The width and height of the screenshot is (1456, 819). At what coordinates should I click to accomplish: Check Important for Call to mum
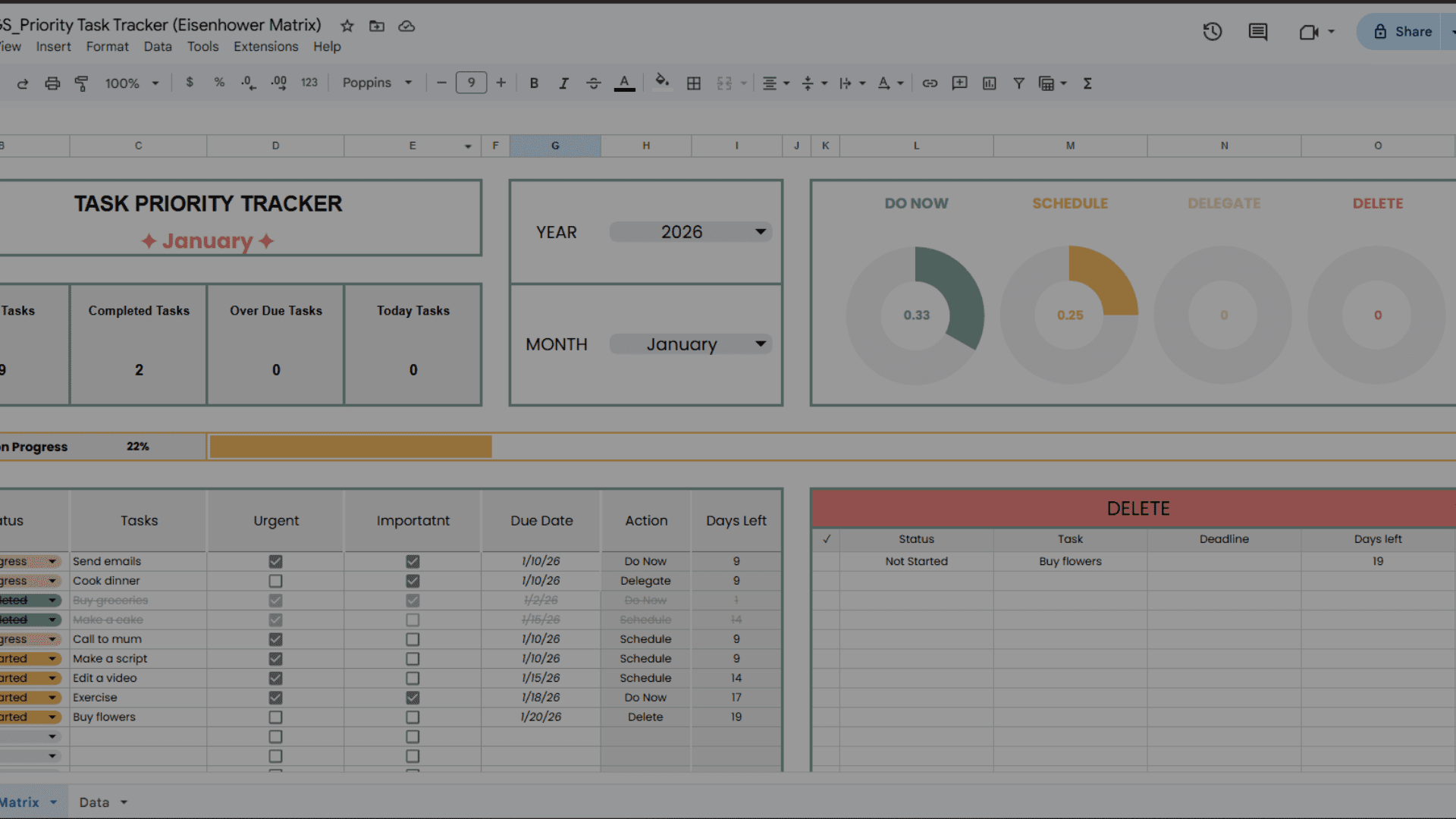[x=413, y=639]
